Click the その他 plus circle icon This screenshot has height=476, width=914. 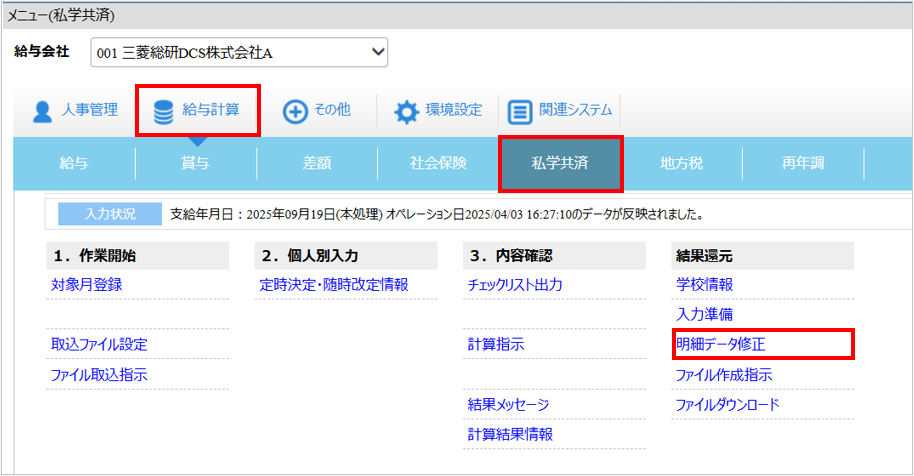point(295,111)
